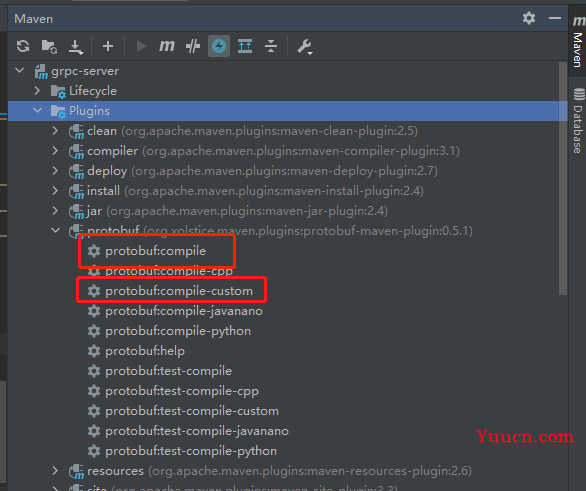Select grpc-server project row
This screenshot has width=586, height=491.
[288, 71]
